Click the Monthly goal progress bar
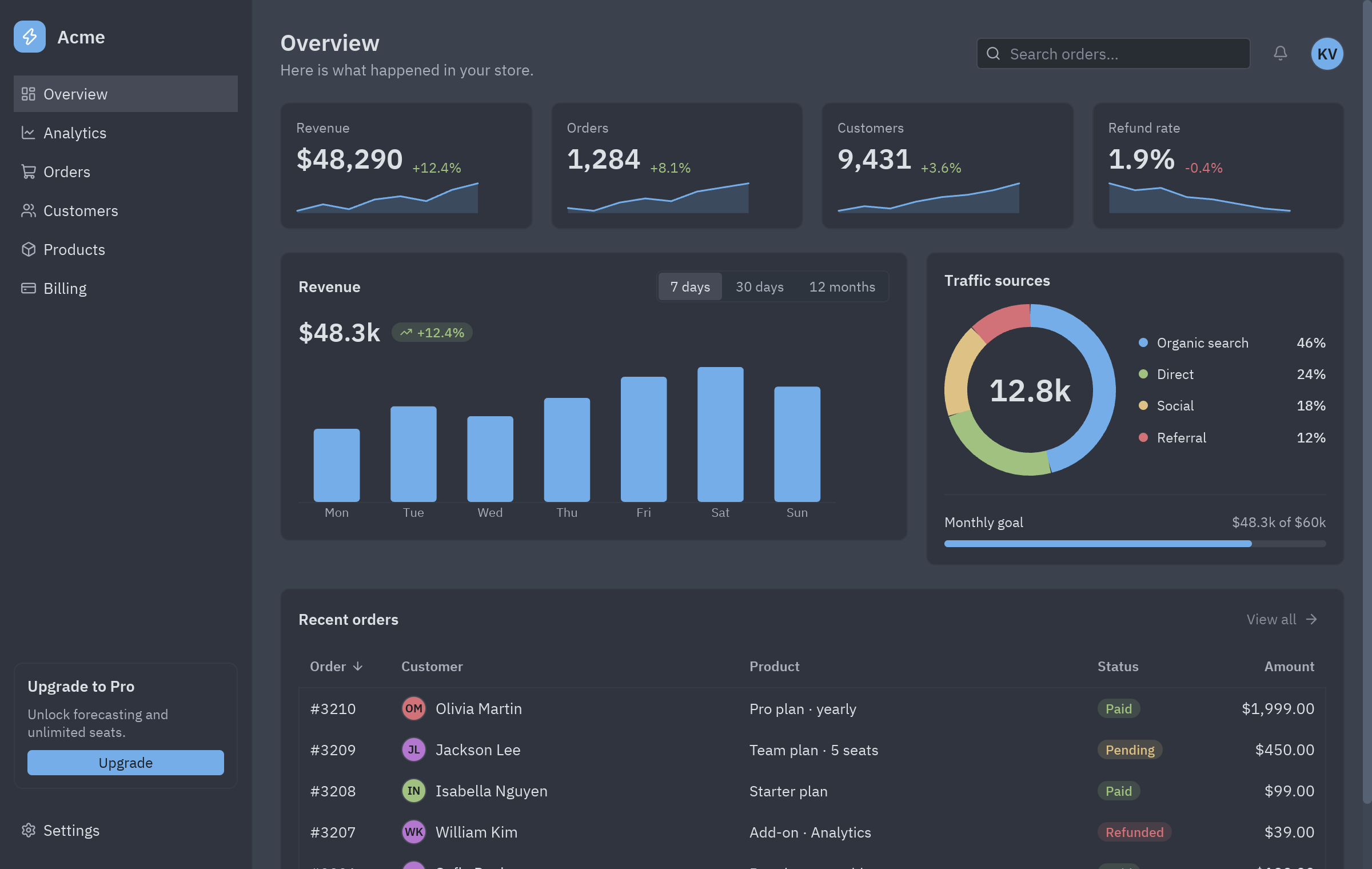Image resolution: width=1372 pixels, height=869 pixels. [1135, 544]
